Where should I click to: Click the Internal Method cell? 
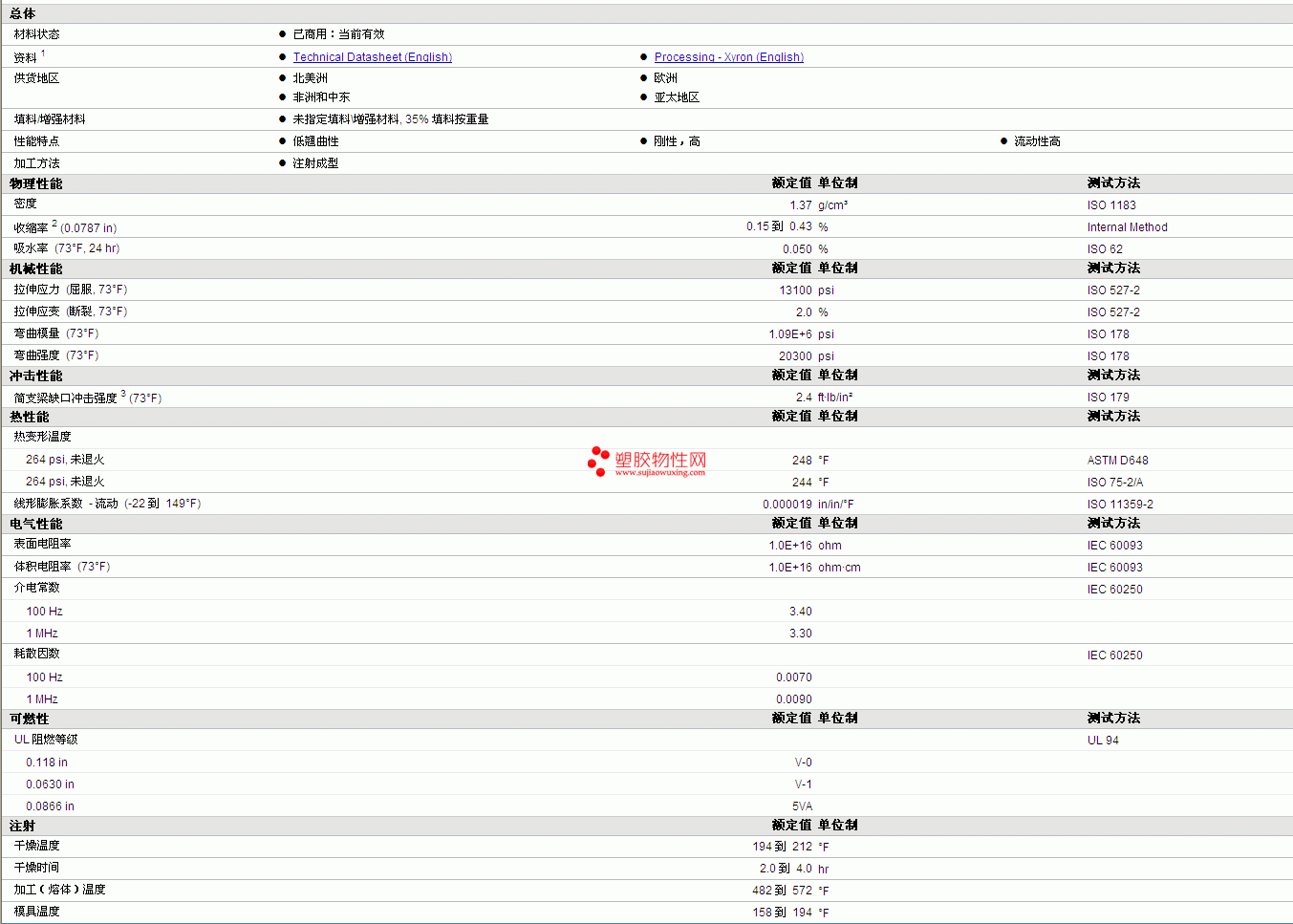[1128, 227]
